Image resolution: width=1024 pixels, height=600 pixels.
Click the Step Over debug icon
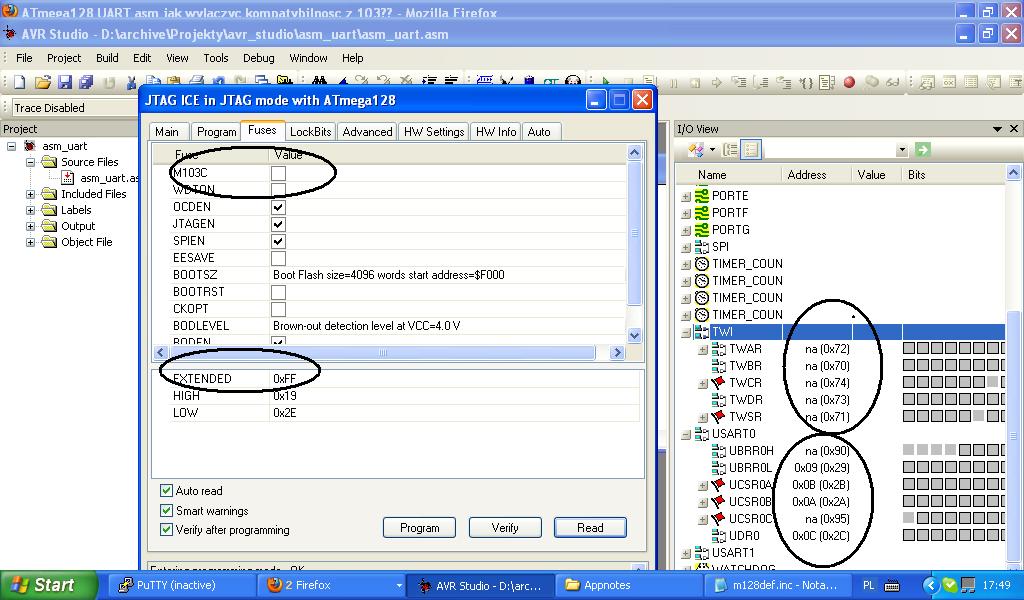click(x=761, y=82)
